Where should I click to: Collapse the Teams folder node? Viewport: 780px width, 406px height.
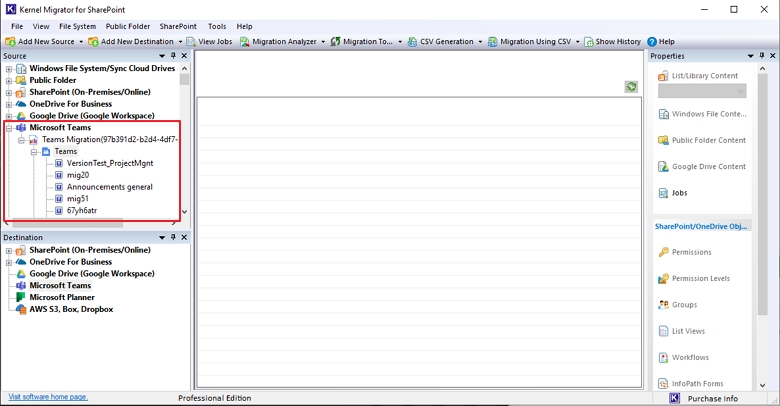tap(34, 152)
